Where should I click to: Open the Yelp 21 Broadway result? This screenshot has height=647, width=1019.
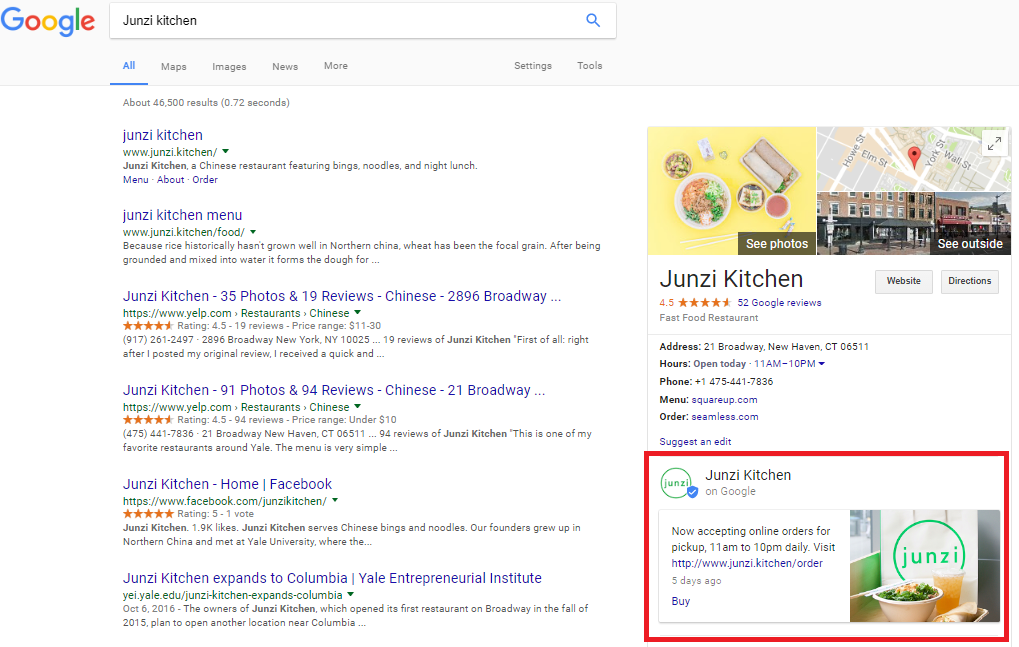click(x=333, y=390)
